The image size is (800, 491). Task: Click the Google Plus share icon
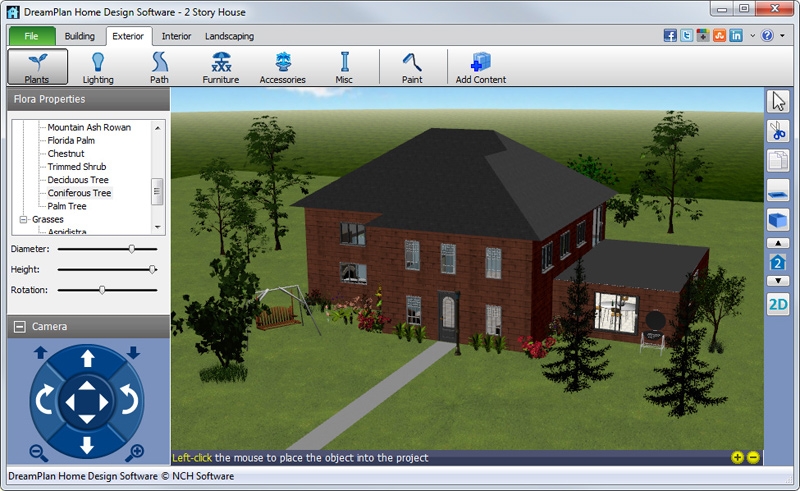pyautogui.click(x=703, y=36)
